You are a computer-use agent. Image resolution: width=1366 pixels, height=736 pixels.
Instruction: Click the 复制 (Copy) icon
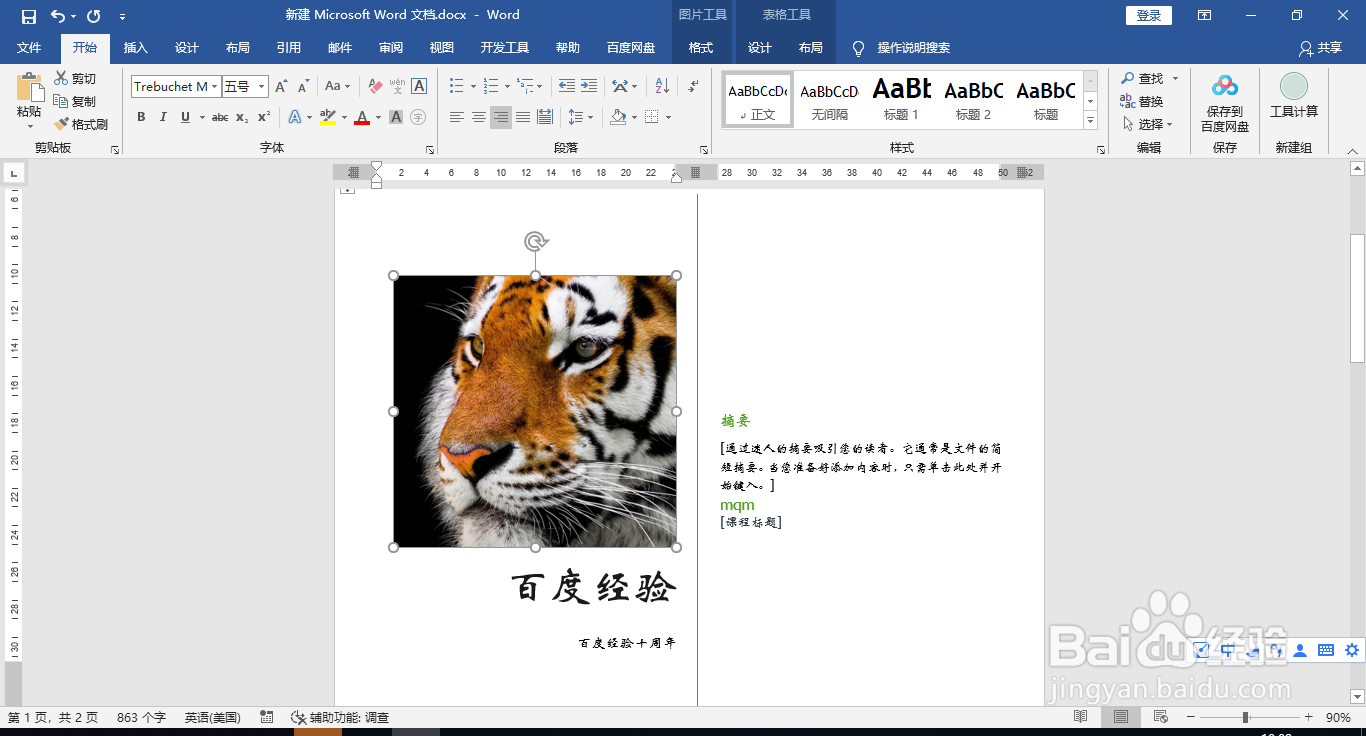click(61, 101)
